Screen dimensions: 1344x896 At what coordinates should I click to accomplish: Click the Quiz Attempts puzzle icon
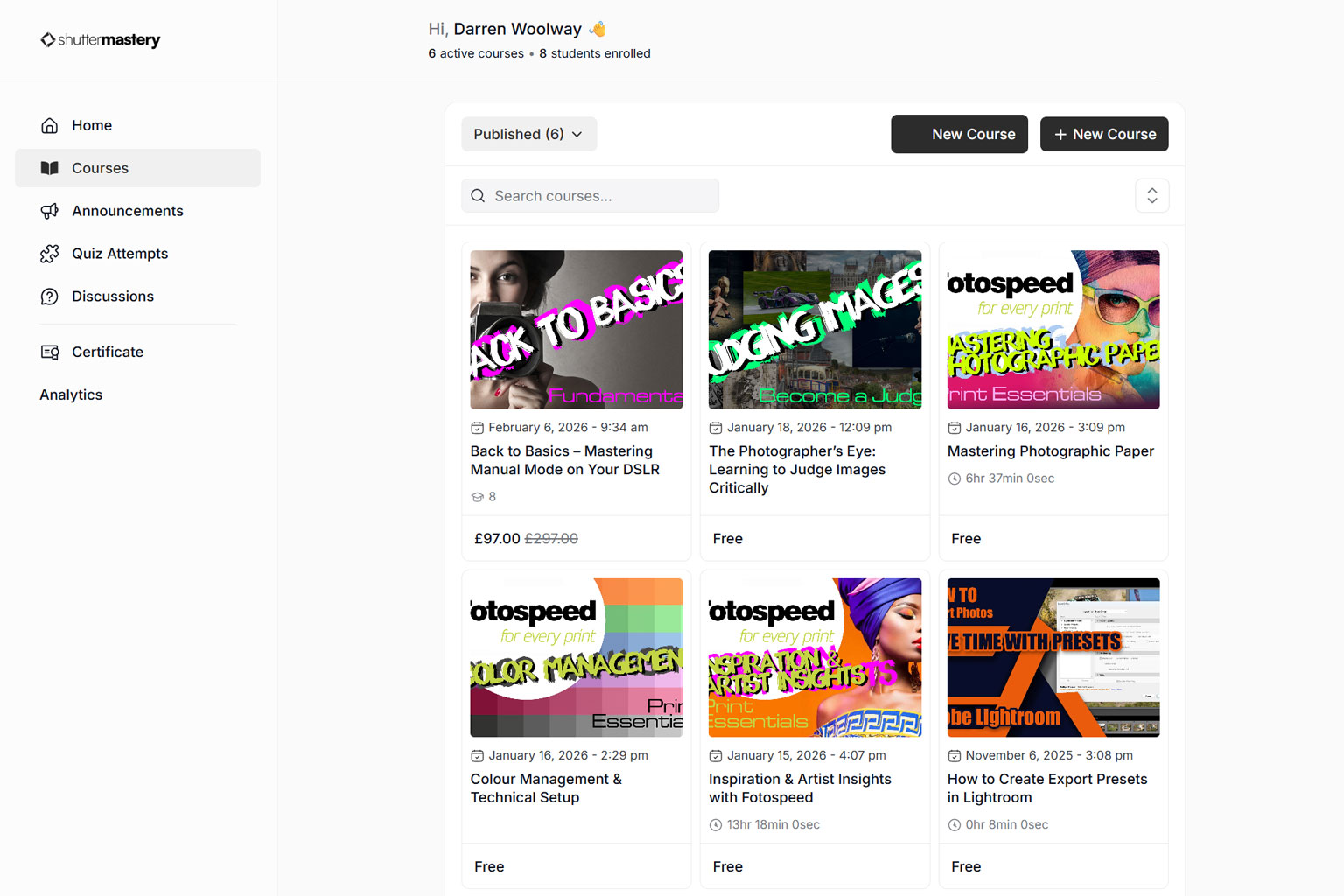(x=50, y=254)
